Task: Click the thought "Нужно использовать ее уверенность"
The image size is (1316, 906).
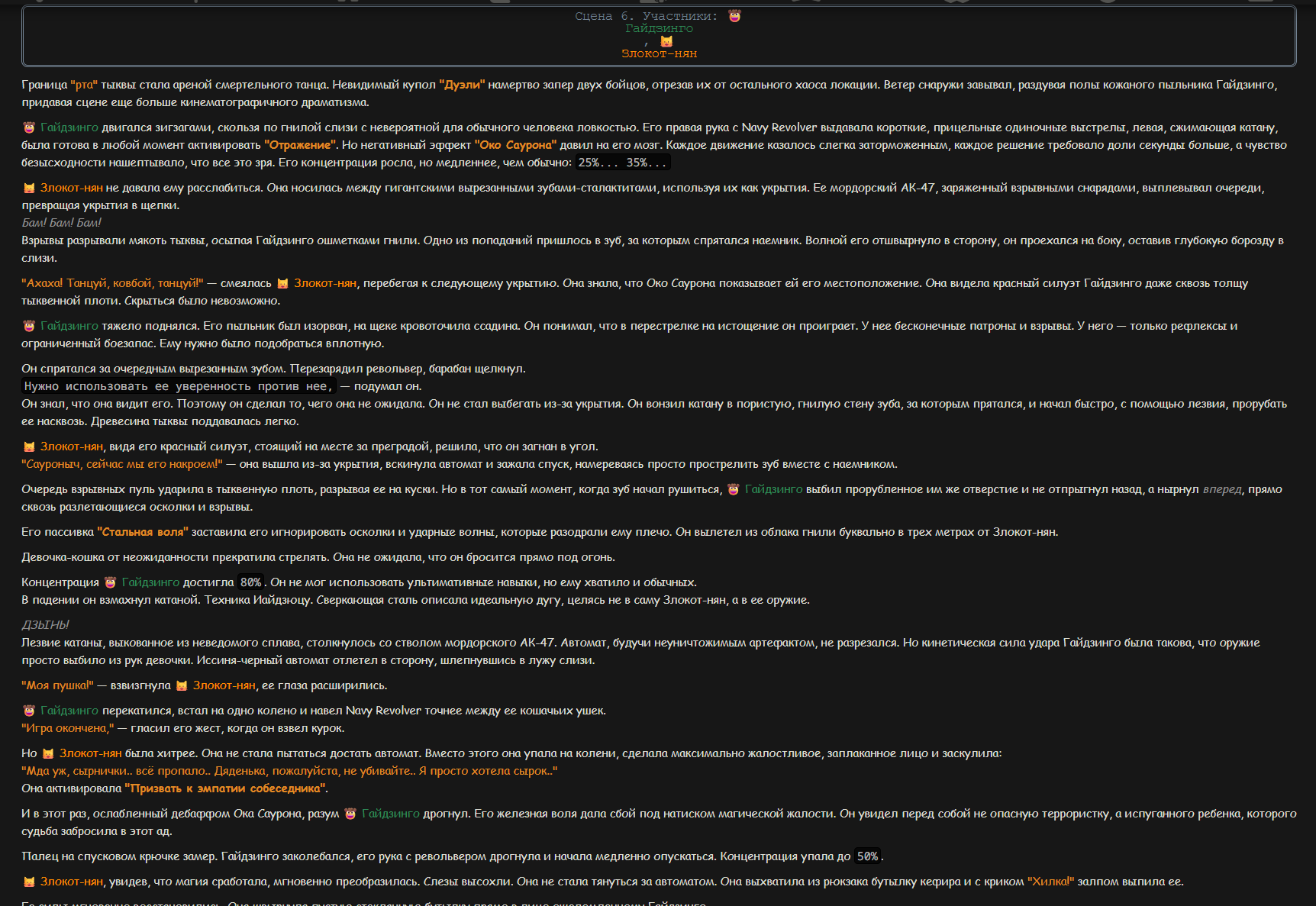Action: [179, 386]
